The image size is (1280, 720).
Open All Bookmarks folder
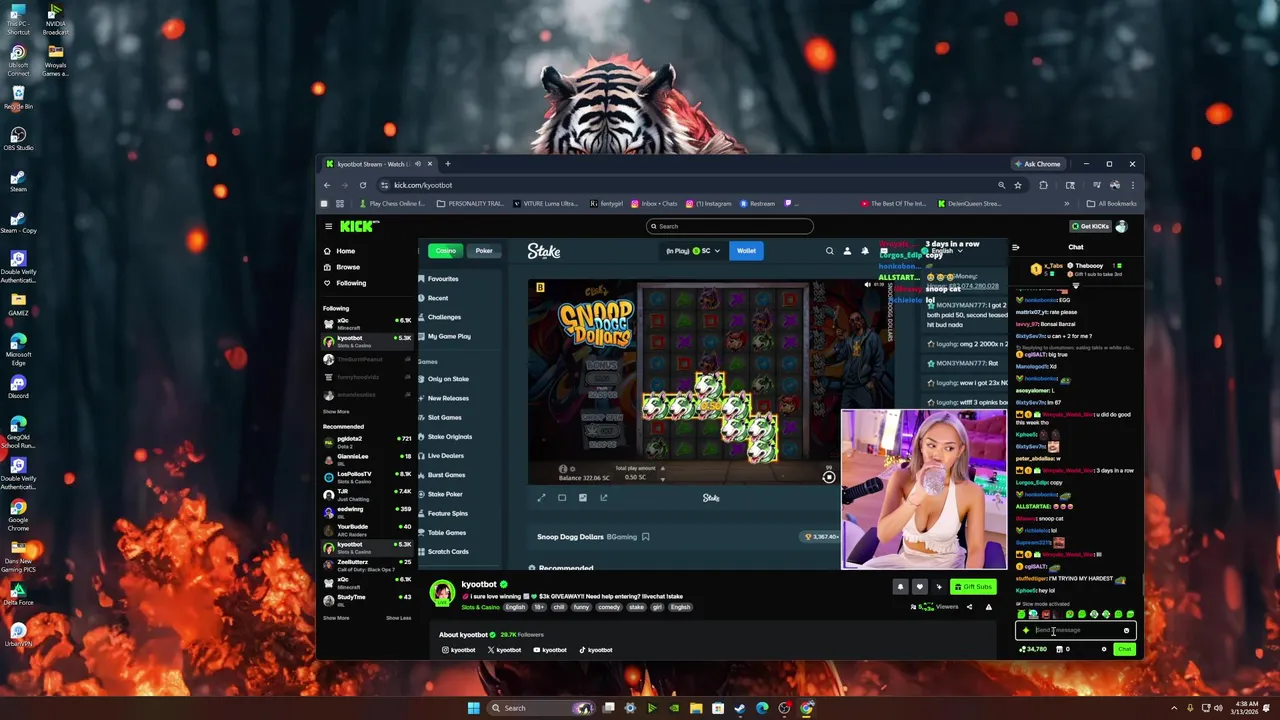[1112, 204]
